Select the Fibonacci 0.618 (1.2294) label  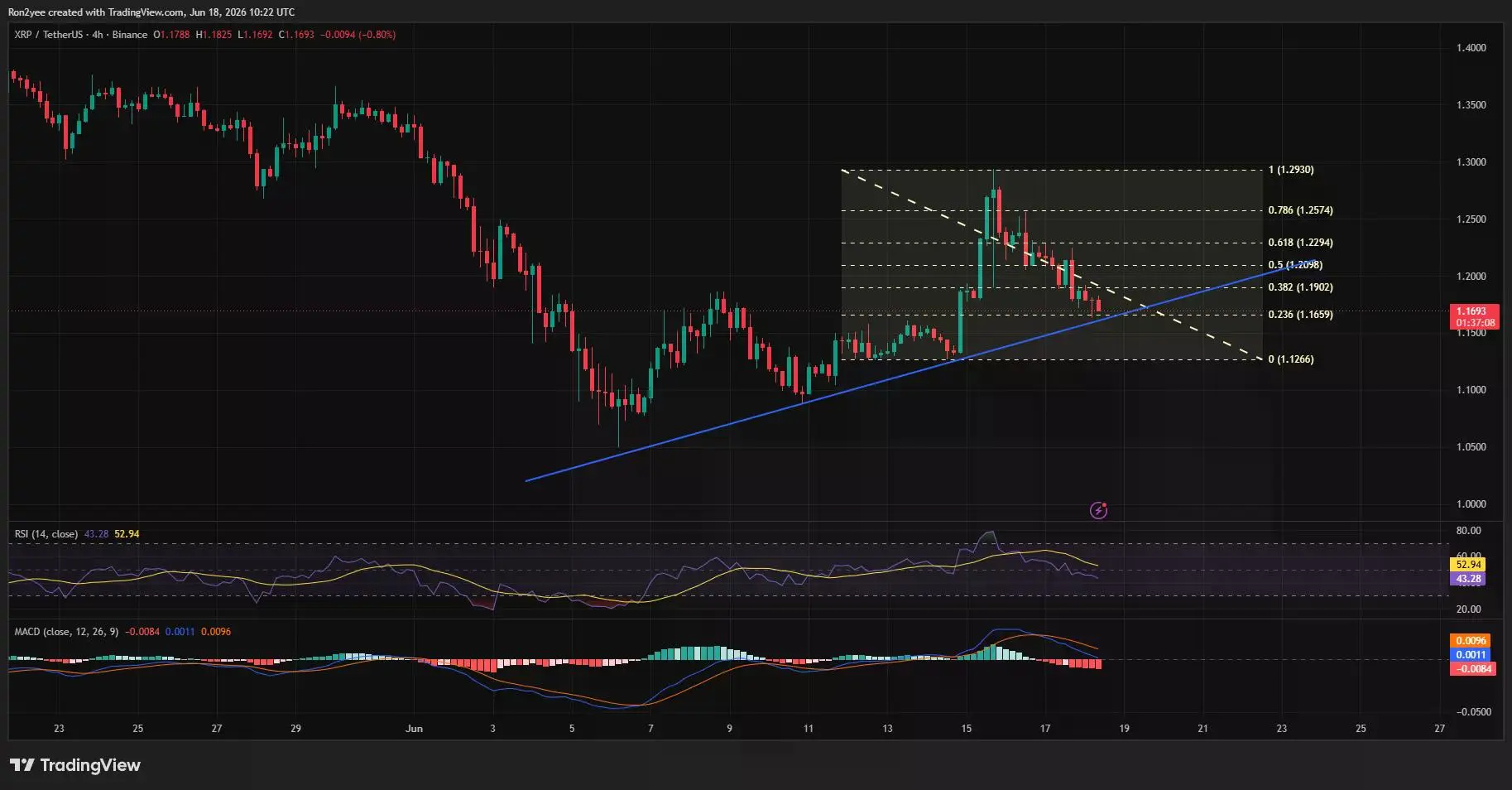(x=1300, y=243)
